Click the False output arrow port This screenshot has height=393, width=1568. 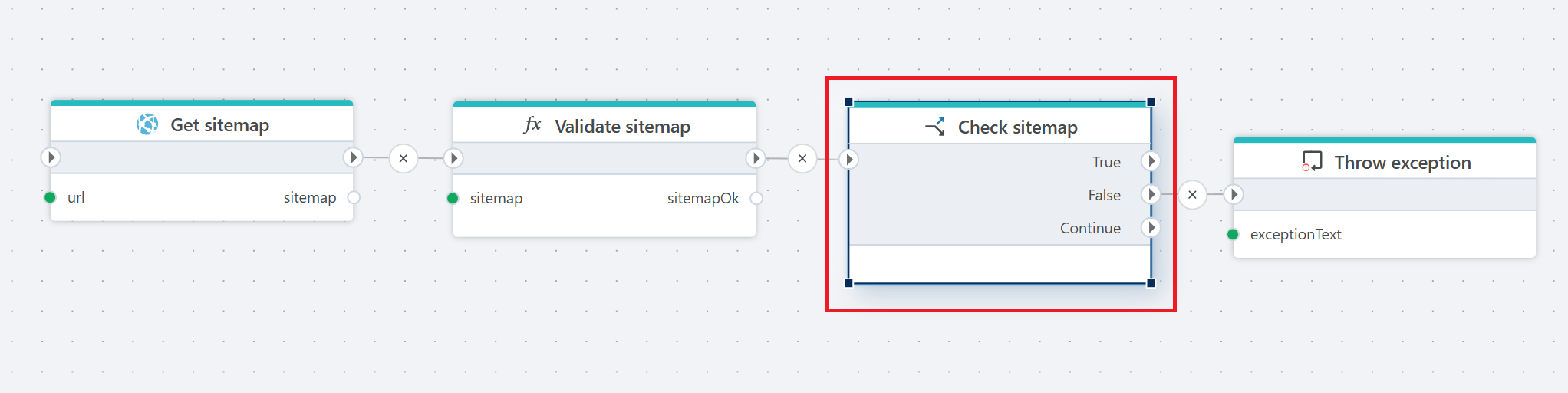pos(1151,195)
